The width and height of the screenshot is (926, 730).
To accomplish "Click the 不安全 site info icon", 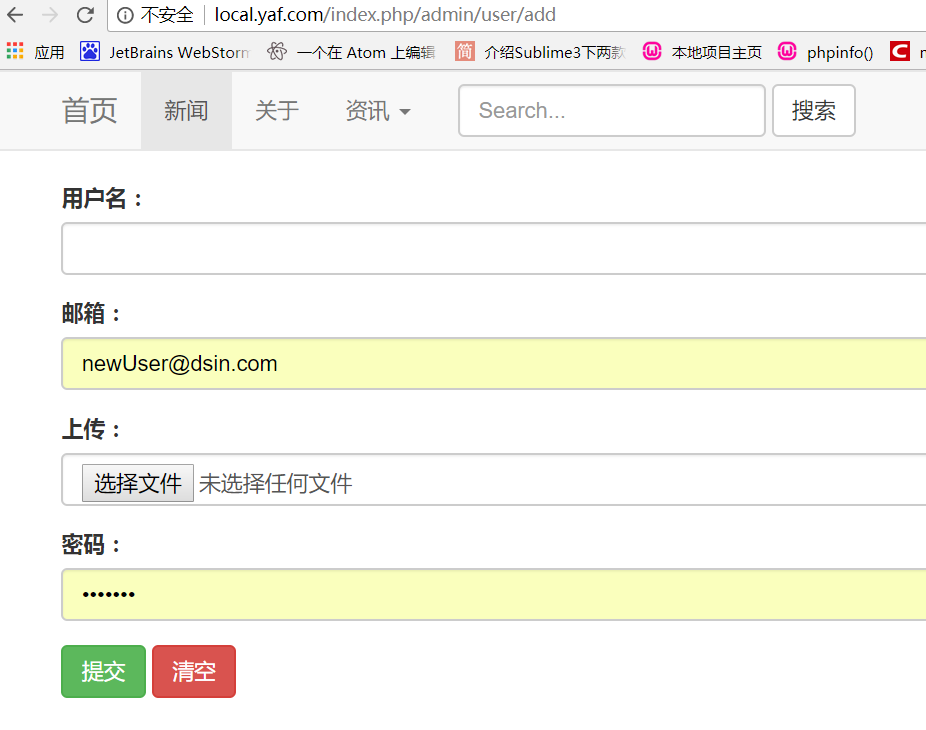I will point(125,15).
